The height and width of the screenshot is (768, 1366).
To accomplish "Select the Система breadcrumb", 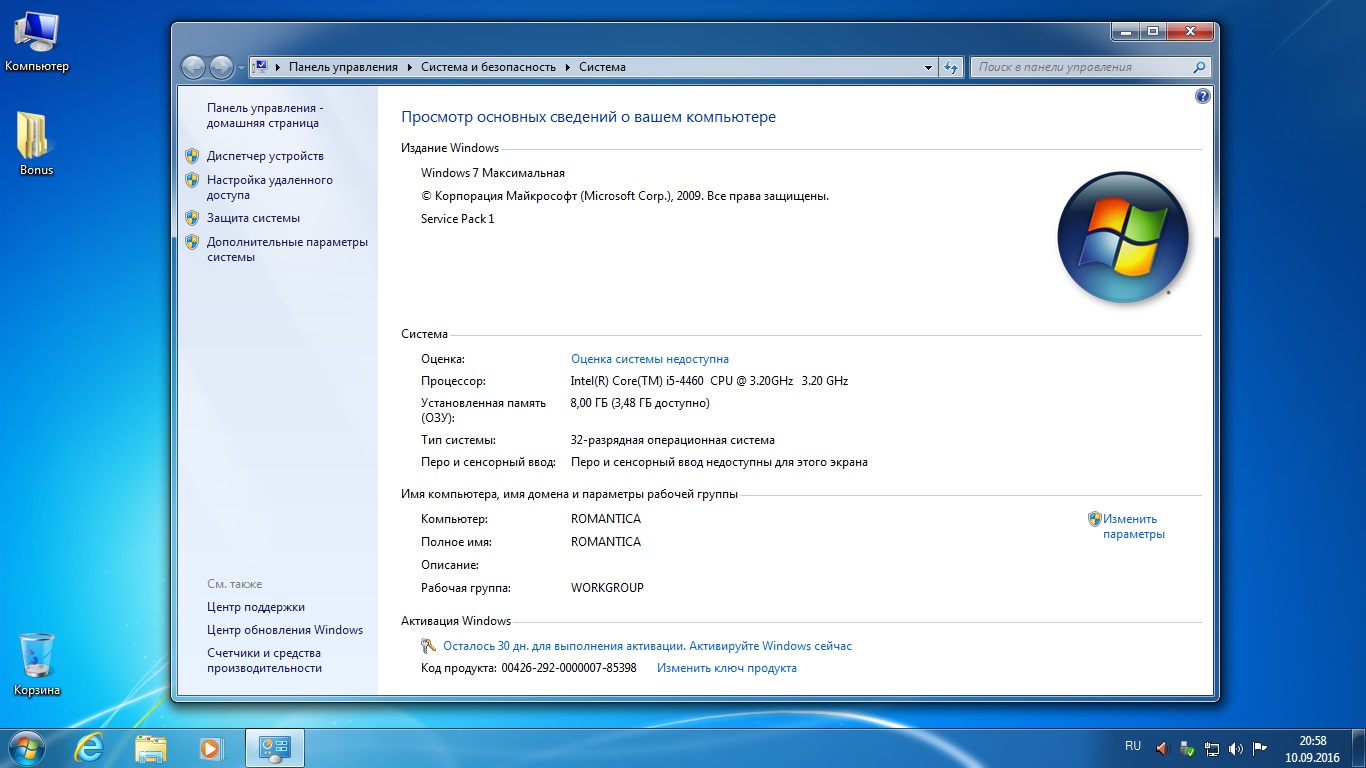I will point(602,67).
